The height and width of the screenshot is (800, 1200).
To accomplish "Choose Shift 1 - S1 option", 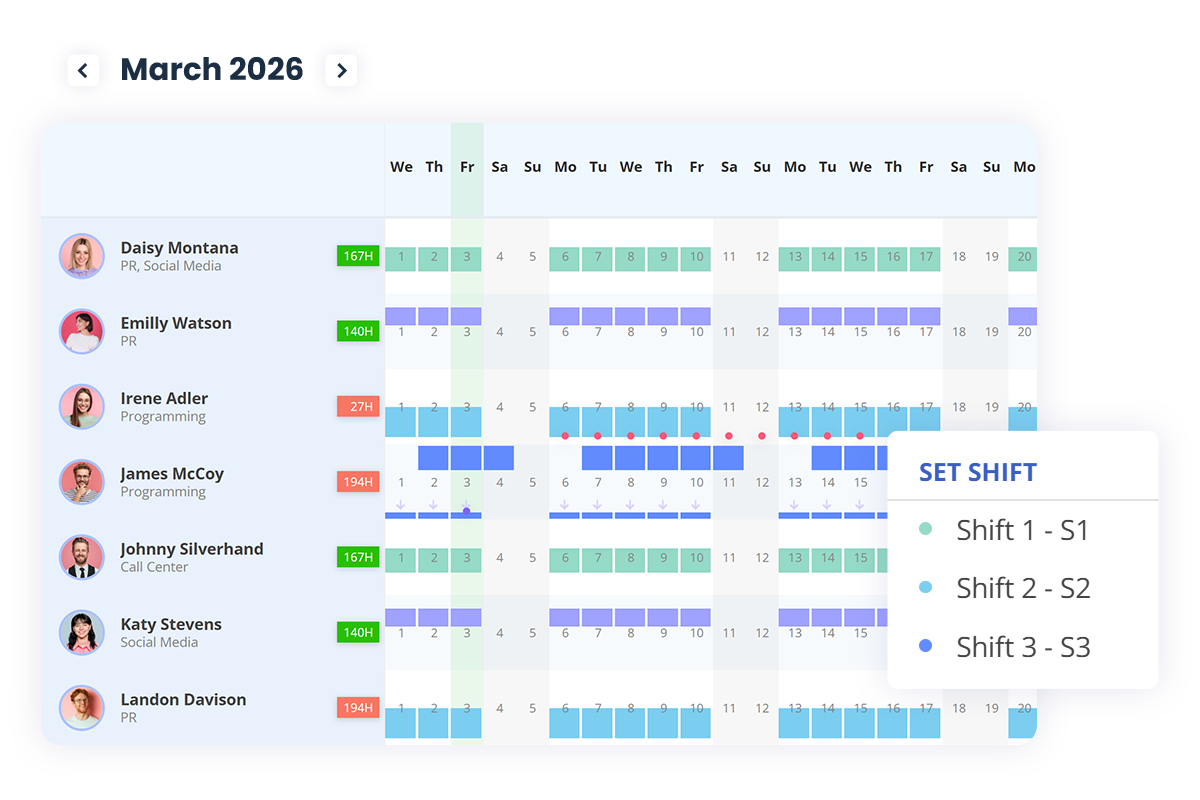I will [x=1021, y=530].
